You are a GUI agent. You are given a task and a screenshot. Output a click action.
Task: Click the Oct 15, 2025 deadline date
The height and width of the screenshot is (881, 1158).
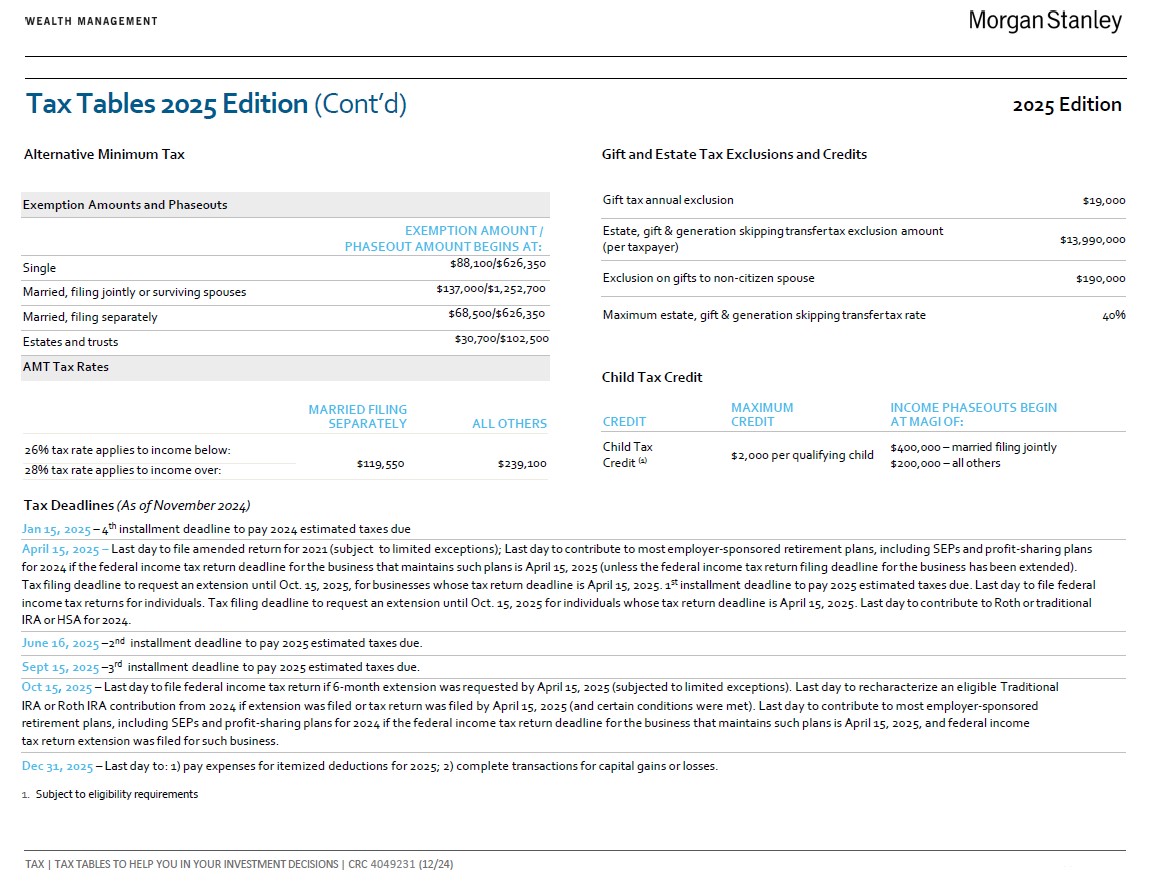[57, 688]
